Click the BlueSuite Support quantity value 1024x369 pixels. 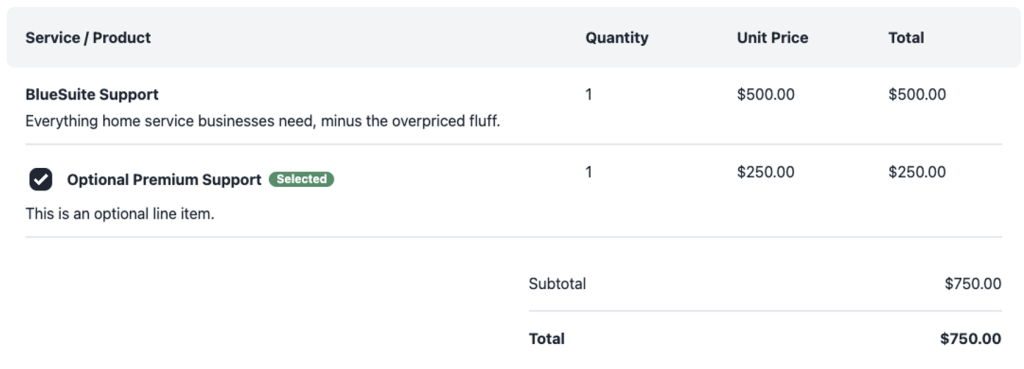[589, 94]
